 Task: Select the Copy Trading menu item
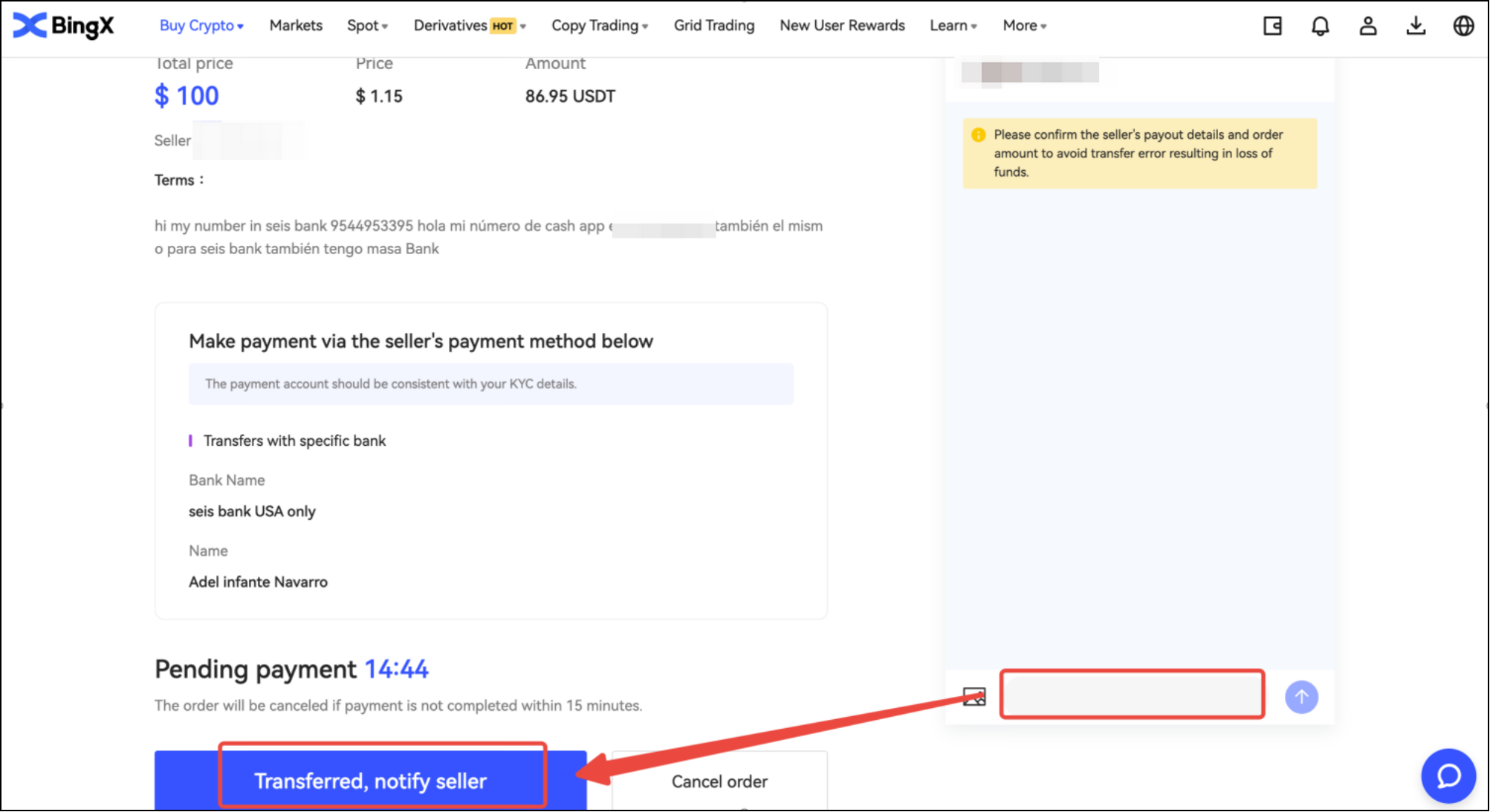(x=597, y=25)
